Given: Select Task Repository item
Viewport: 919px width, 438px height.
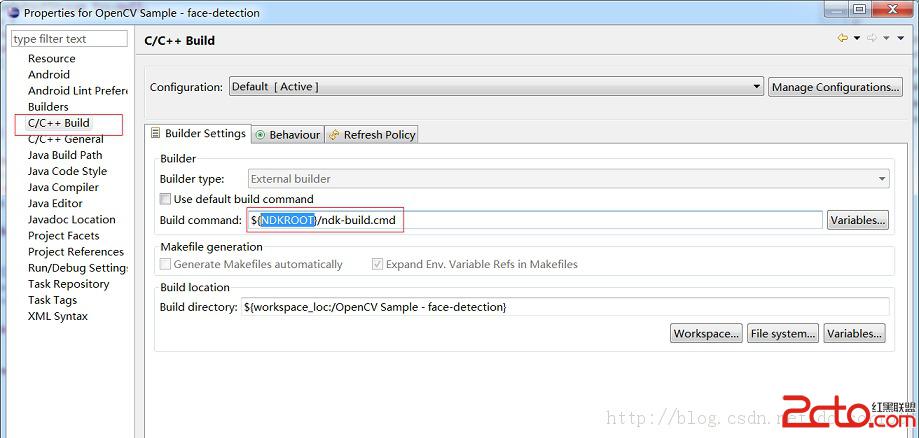Looking at the screenshot, I should [69, 284].
